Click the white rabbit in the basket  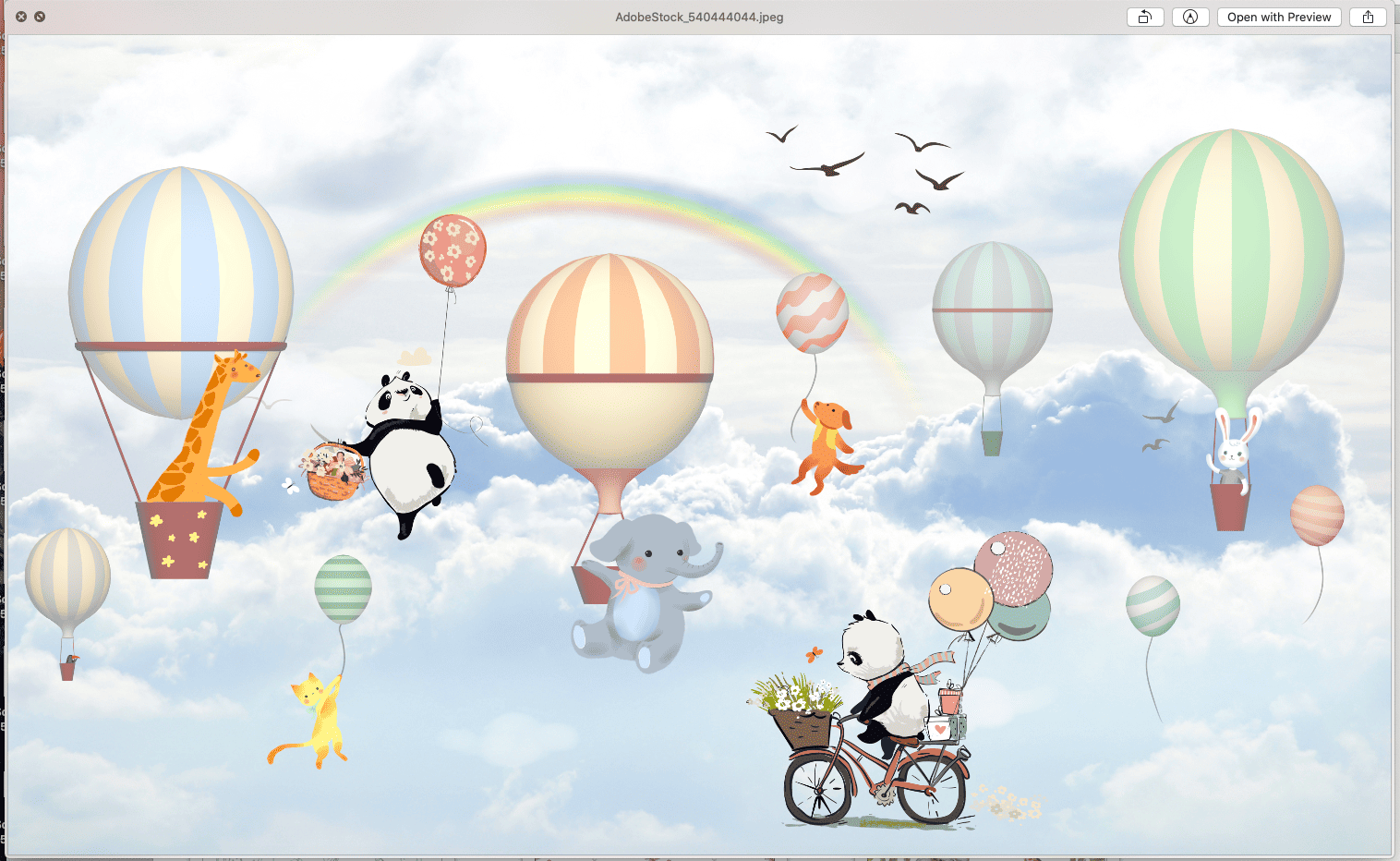point(1232,448)
